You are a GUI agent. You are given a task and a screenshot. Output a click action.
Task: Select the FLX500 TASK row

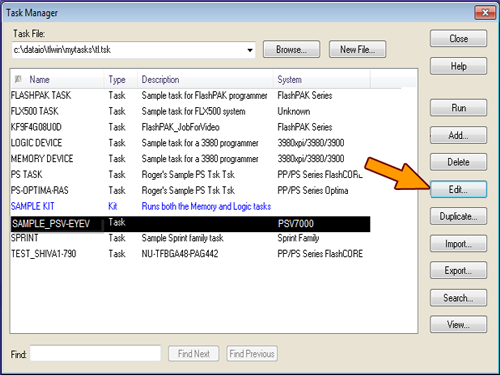(x=190, y=111)
